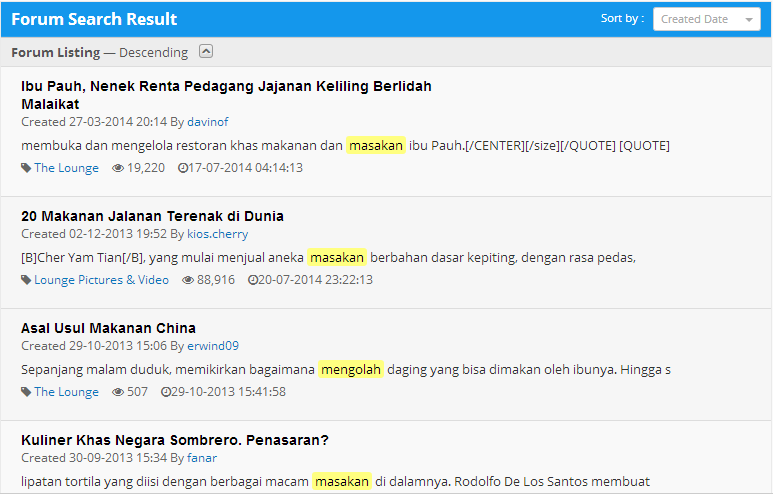773x496 pixels.
Task: Go to Lounge Pictures & Video forum
Action: pos(101,280)
